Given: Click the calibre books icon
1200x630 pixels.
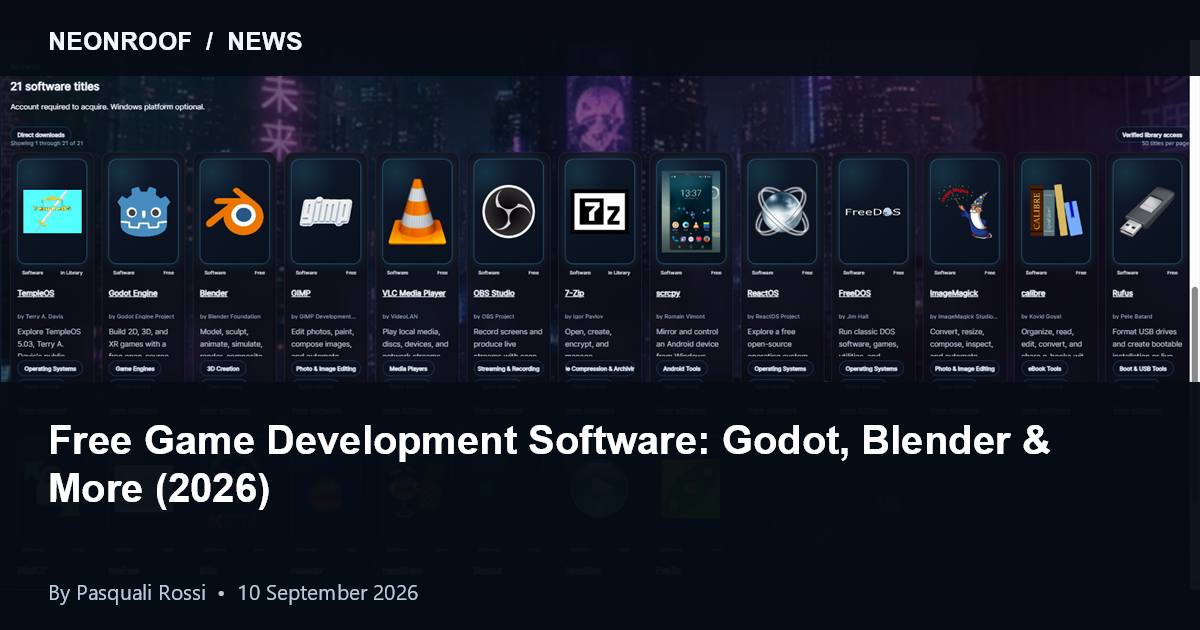Looking at the screenshot, I should click(1056, 211).
